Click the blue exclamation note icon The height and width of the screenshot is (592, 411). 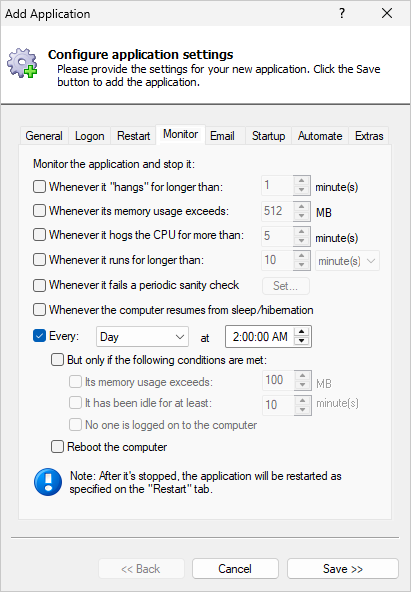(x=48, y=482)
